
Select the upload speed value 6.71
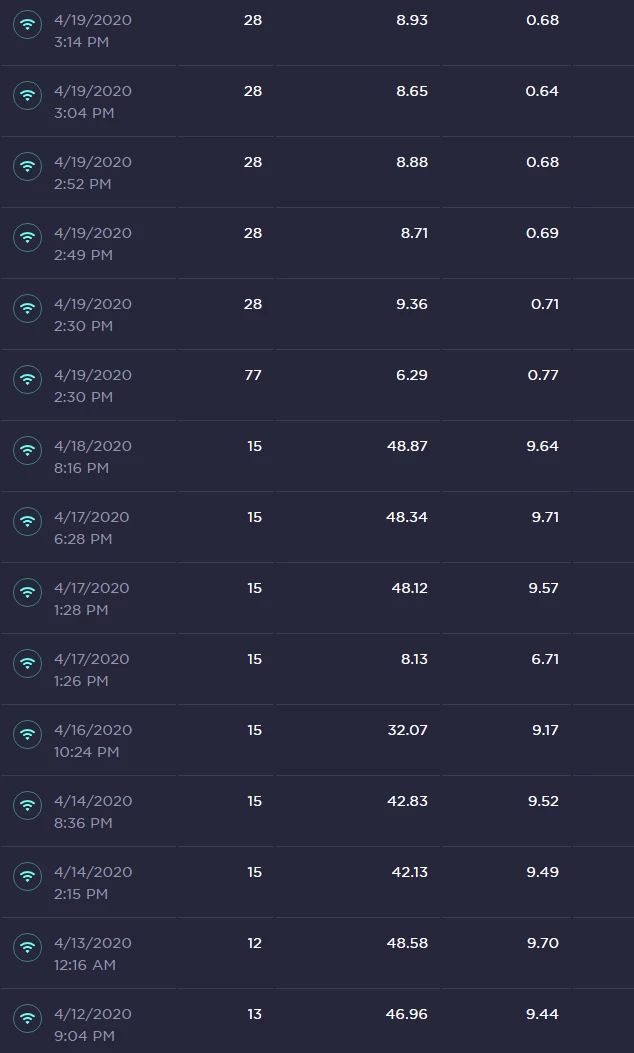point(545,659)
